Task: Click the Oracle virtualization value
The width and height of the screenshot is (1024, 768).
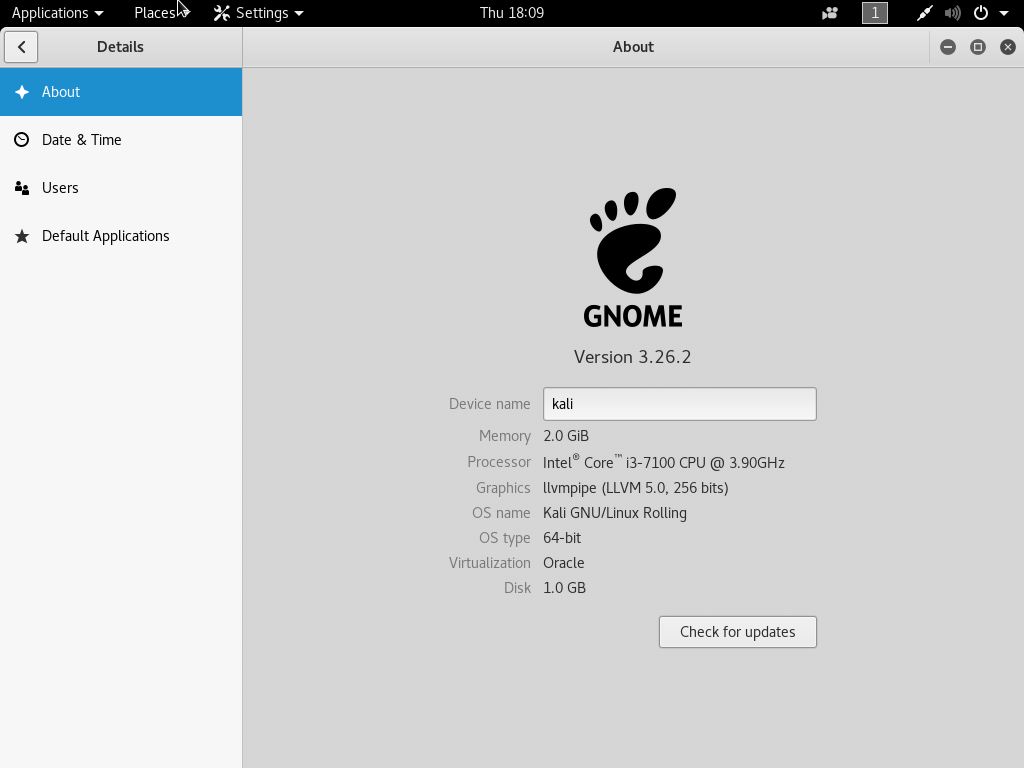Action: tap(564, 563)
